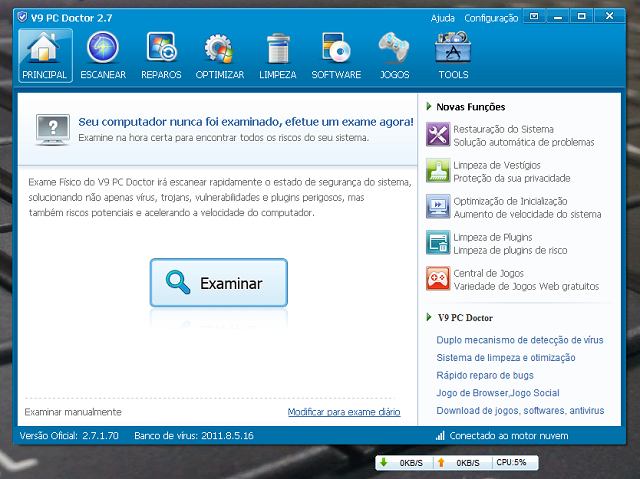The height and width of the screenshot is (479, 640).
Task: Open the Ajuda menu
Action: [442, 18]
